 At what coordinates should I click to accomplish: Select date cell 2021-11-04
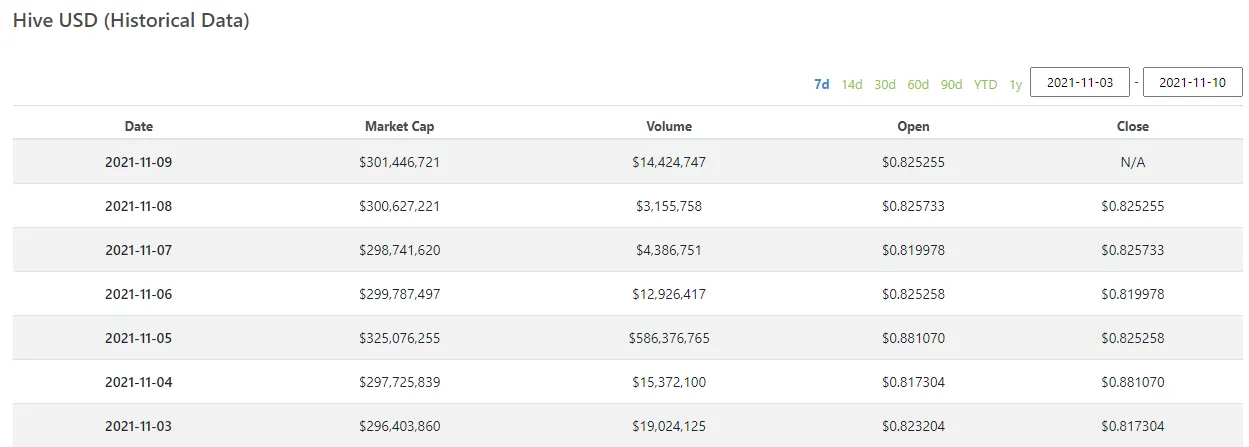point(139,382)
